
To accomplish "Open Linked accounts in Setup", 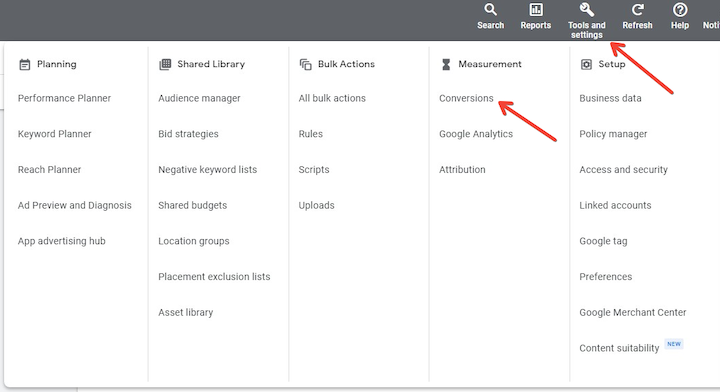I will pyautogui.click(x=615, y=205).
